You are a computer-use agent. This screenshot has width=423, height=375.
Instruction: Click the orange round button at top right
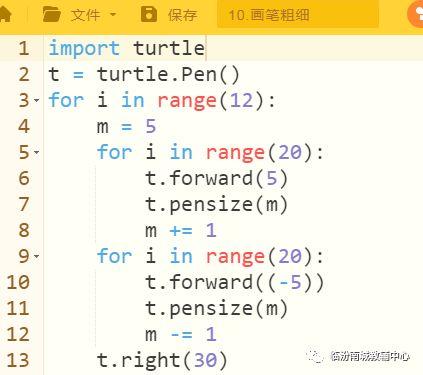click(416, 14)
